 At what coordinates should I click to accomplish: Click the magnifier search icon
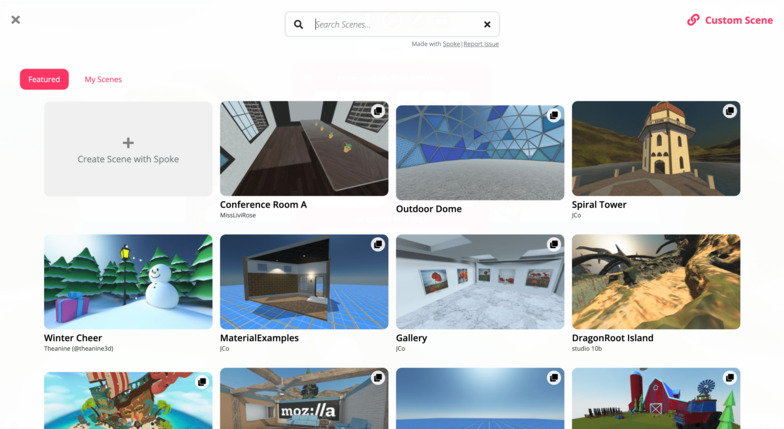(x=298, y=24)
